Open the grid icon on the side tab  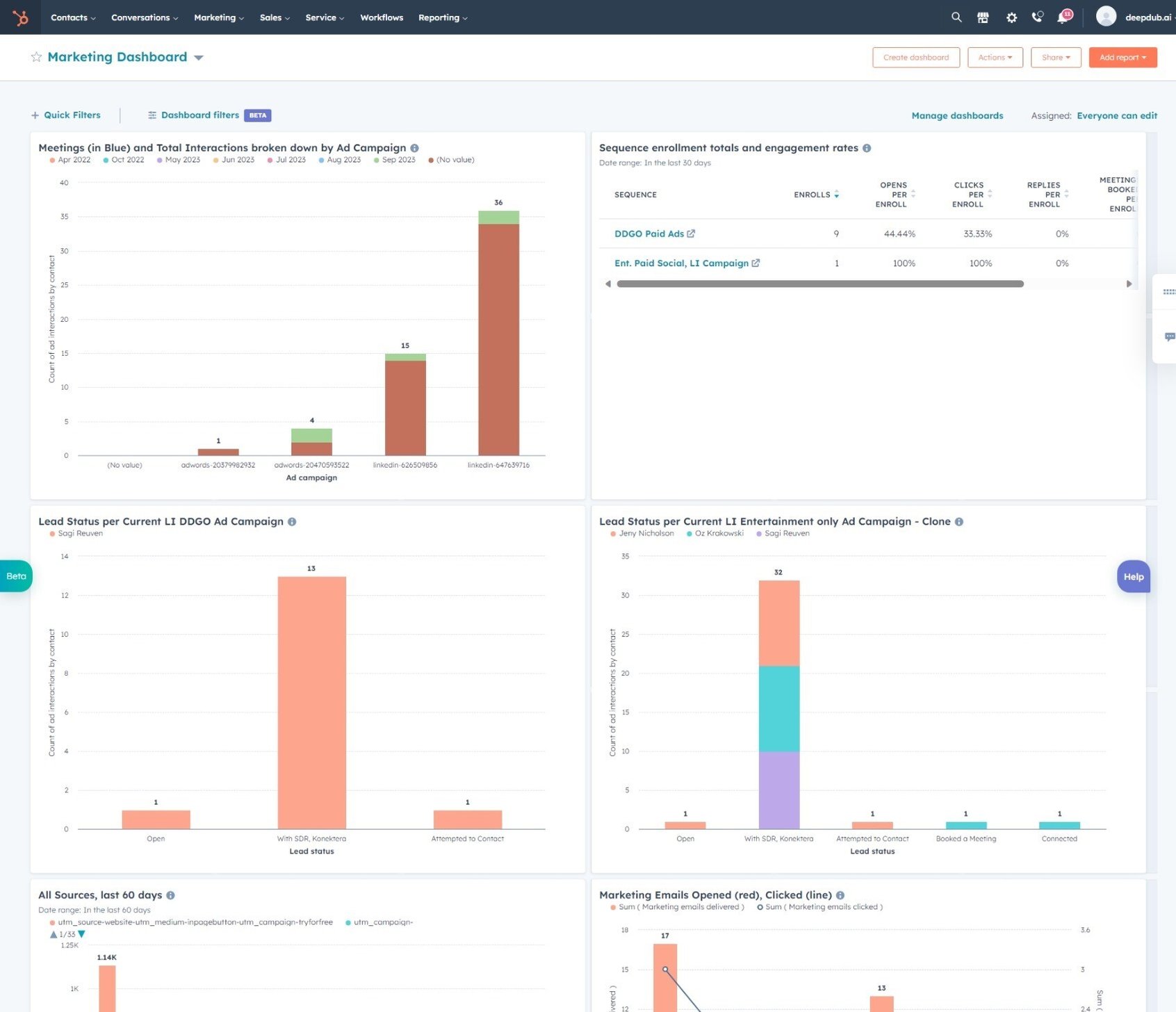point(1169,292)
